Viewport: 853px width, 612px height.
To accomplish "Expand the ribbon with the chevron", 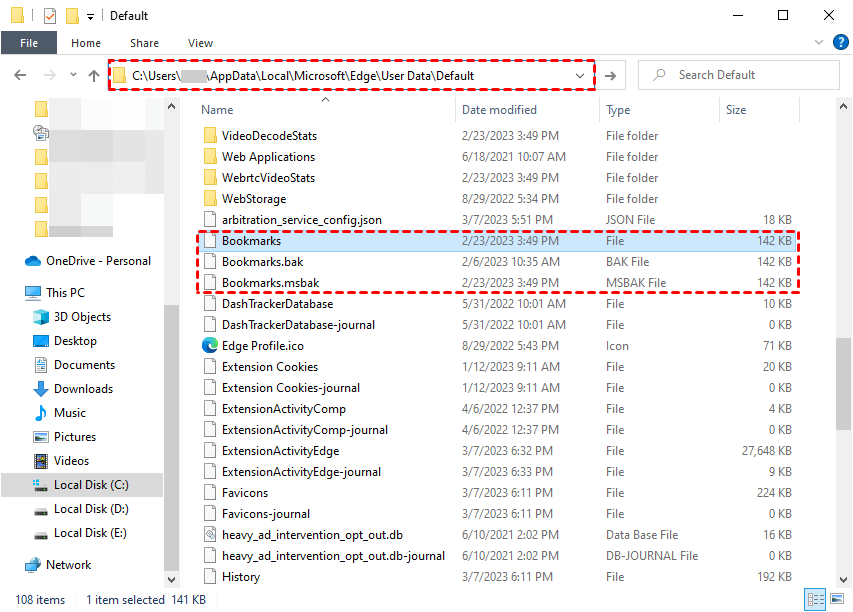I will [818, 42].
